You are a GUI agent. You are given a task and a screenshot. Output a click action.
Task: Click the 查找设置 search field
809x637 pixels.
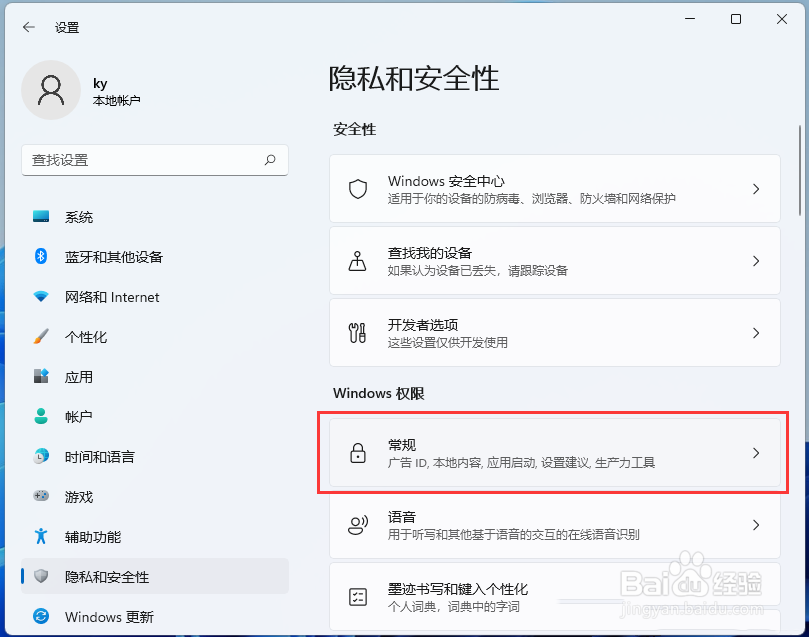click(155, 160)
